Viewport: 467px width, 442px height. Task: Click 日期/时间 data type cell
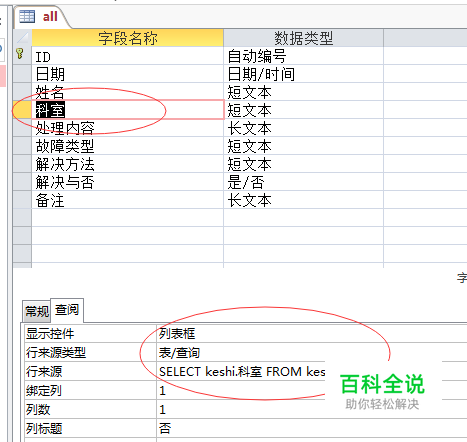pyautogui.click(x=303, y=74)
